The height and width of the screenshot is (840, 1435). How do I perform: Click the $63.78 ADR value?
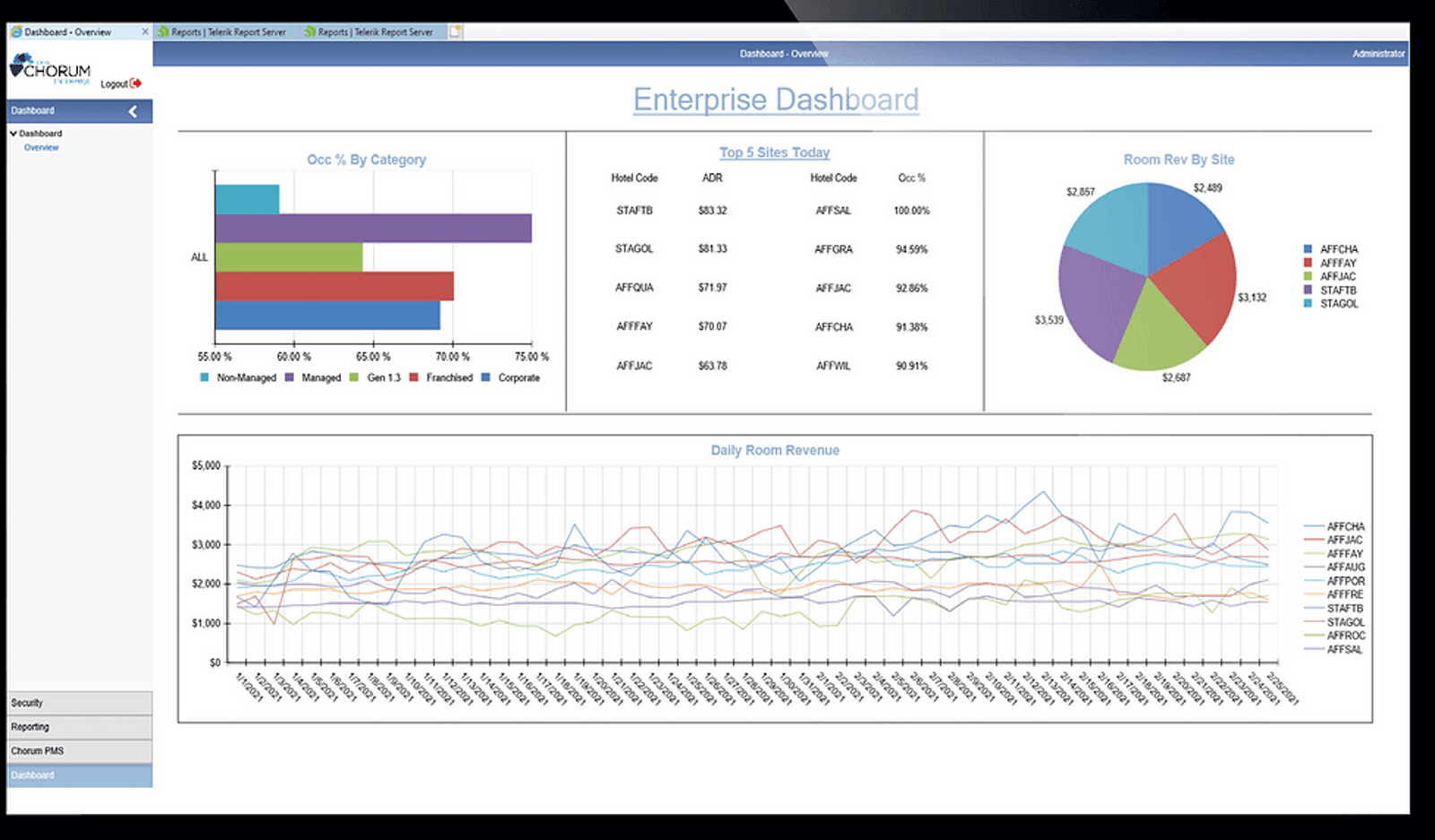[x=712, y=366]
